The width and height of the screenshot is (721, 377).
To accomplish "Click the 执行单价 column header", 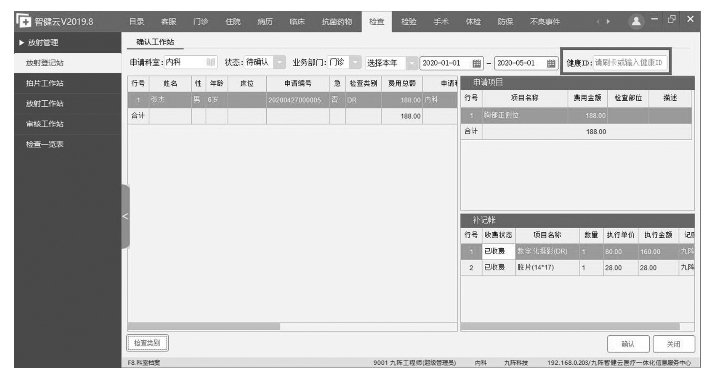I will click(620, 235).
